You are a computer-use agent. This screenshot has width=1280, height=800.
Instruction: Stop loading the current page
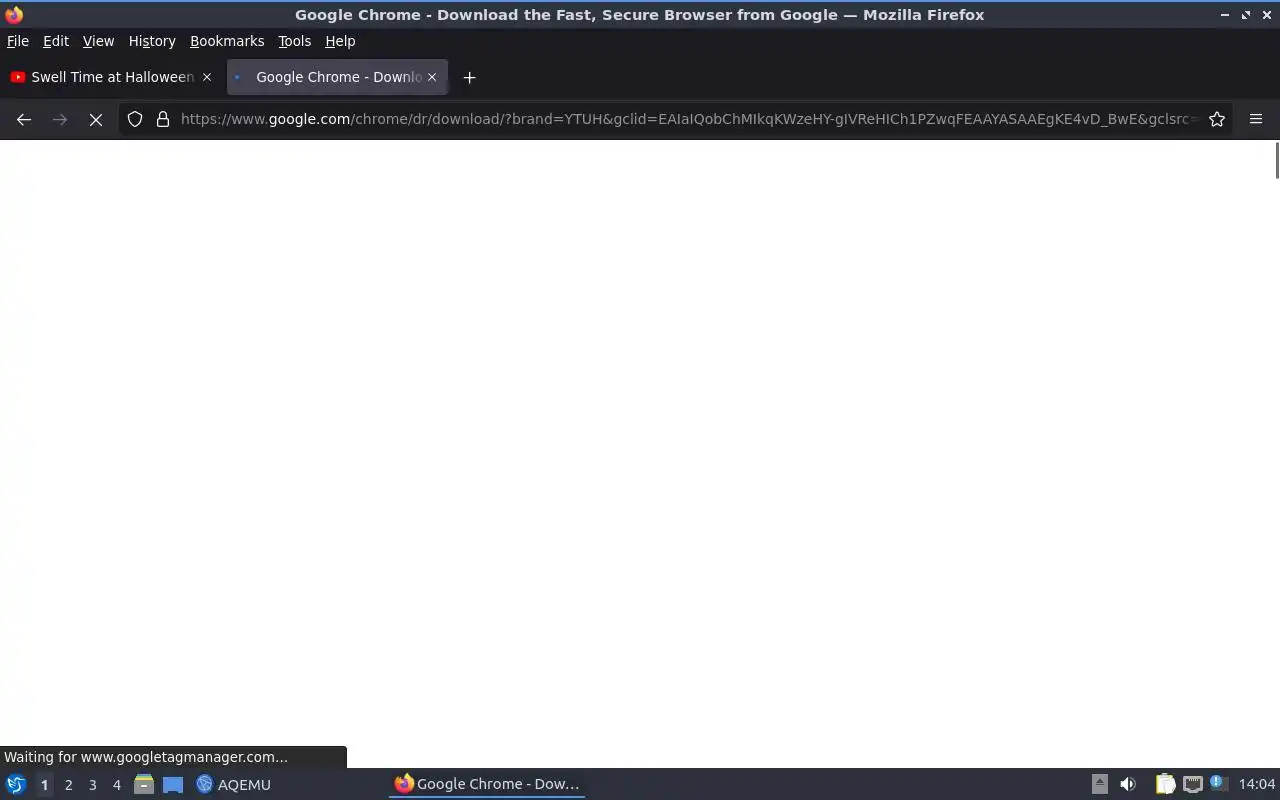click(96, 119)
